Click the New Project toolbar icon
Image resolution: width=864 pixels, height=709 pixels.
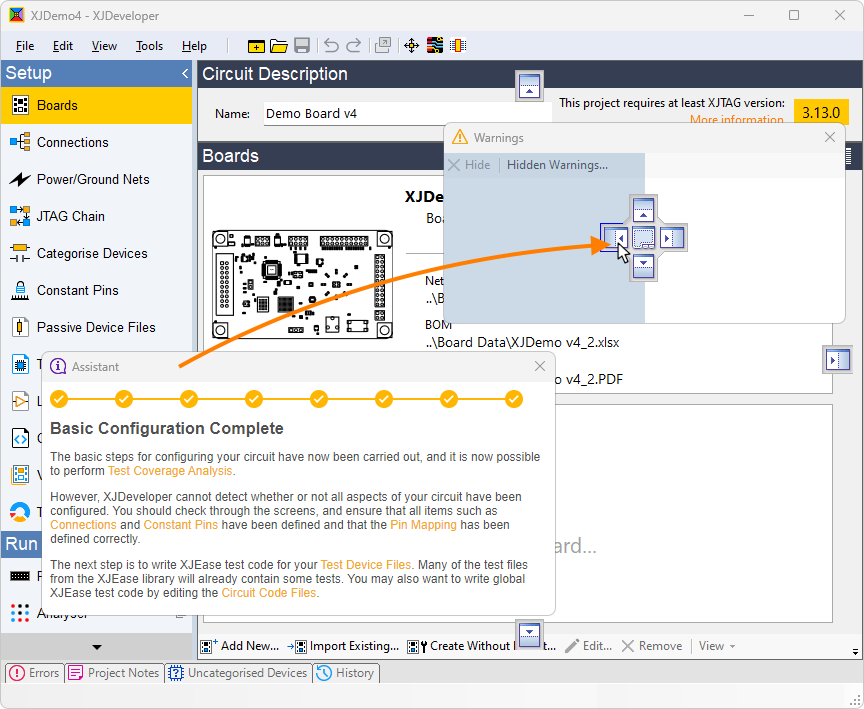256,46
